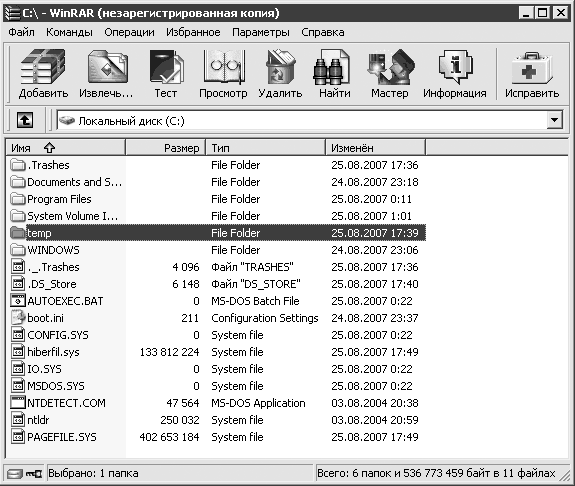Close the WinRAR window

(561, 13)
